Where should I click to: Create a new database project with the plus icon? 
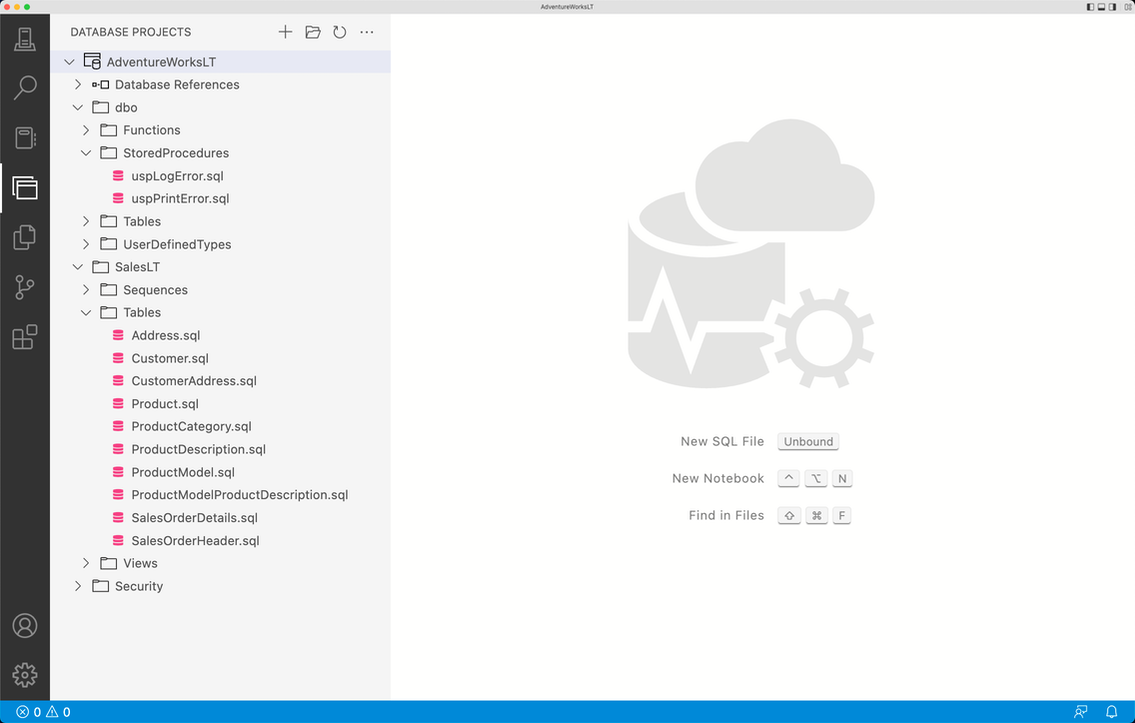(x=285, y=31)
